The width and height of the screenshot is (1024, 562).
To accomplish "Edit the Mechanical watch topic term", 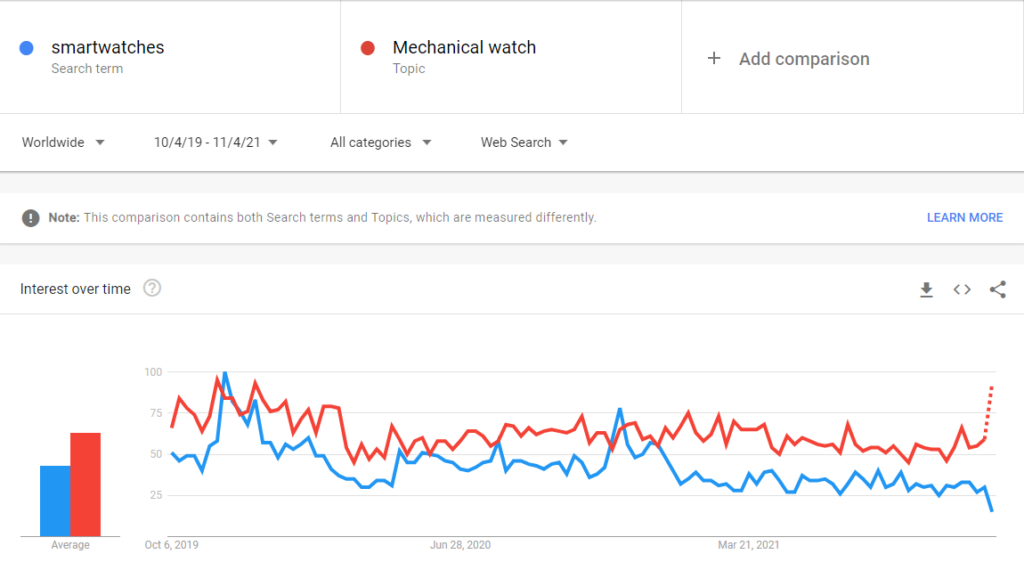I will [x=464, y=48].
